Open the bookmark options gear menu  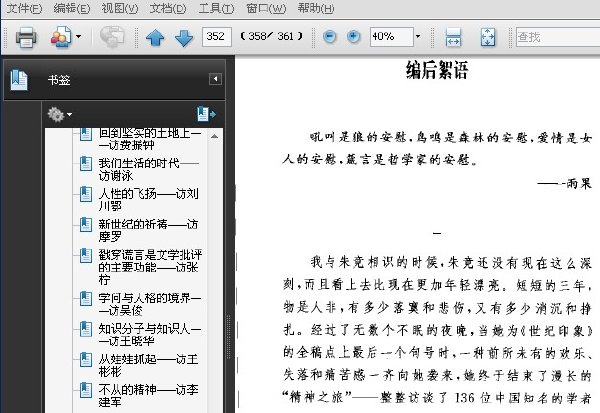[59, 114]
